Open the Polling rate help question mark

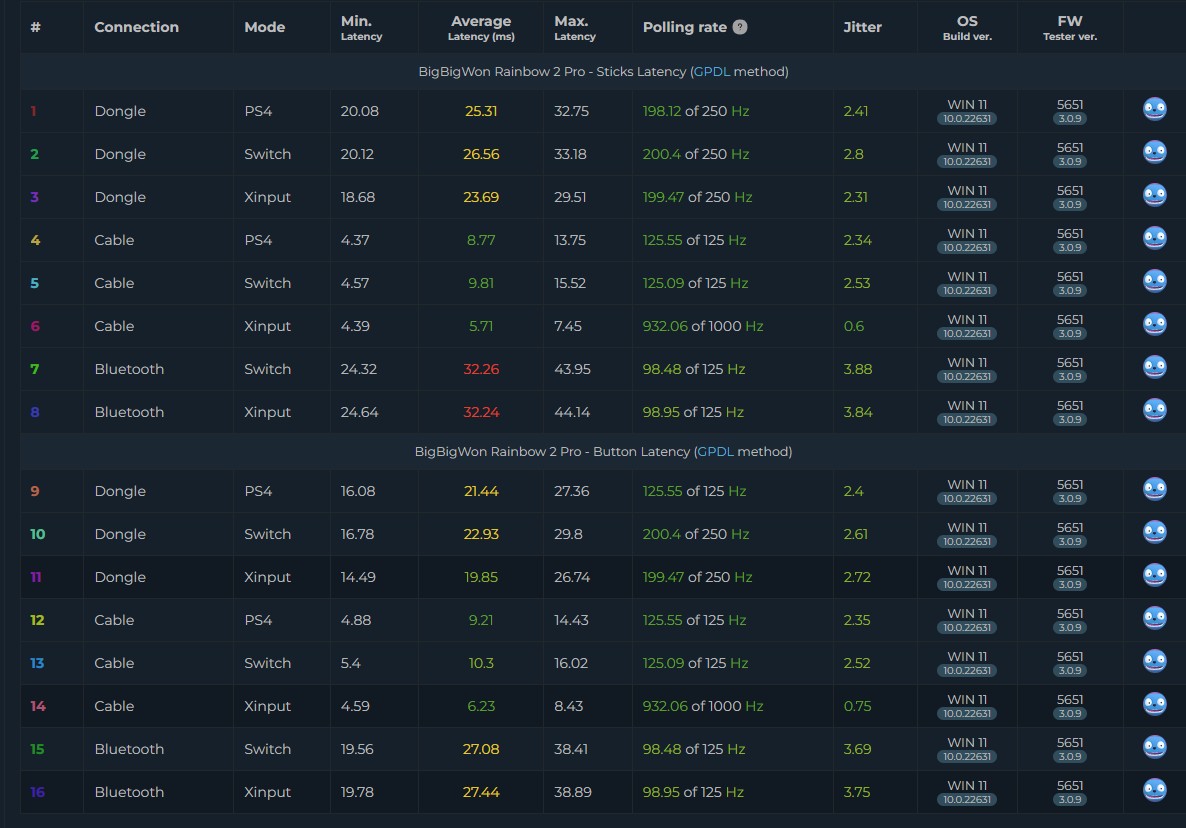tap(740, 26)
